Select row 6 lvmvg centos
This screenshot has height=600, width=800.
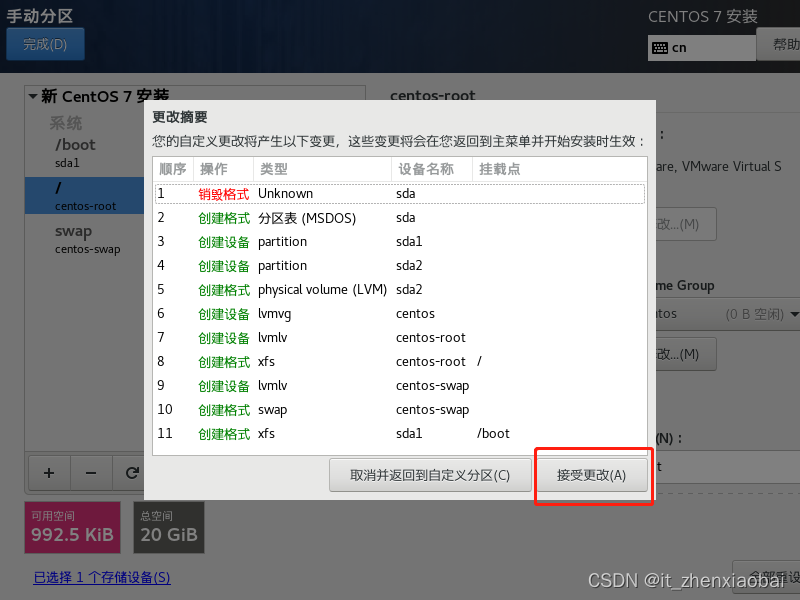coord(400,314)
